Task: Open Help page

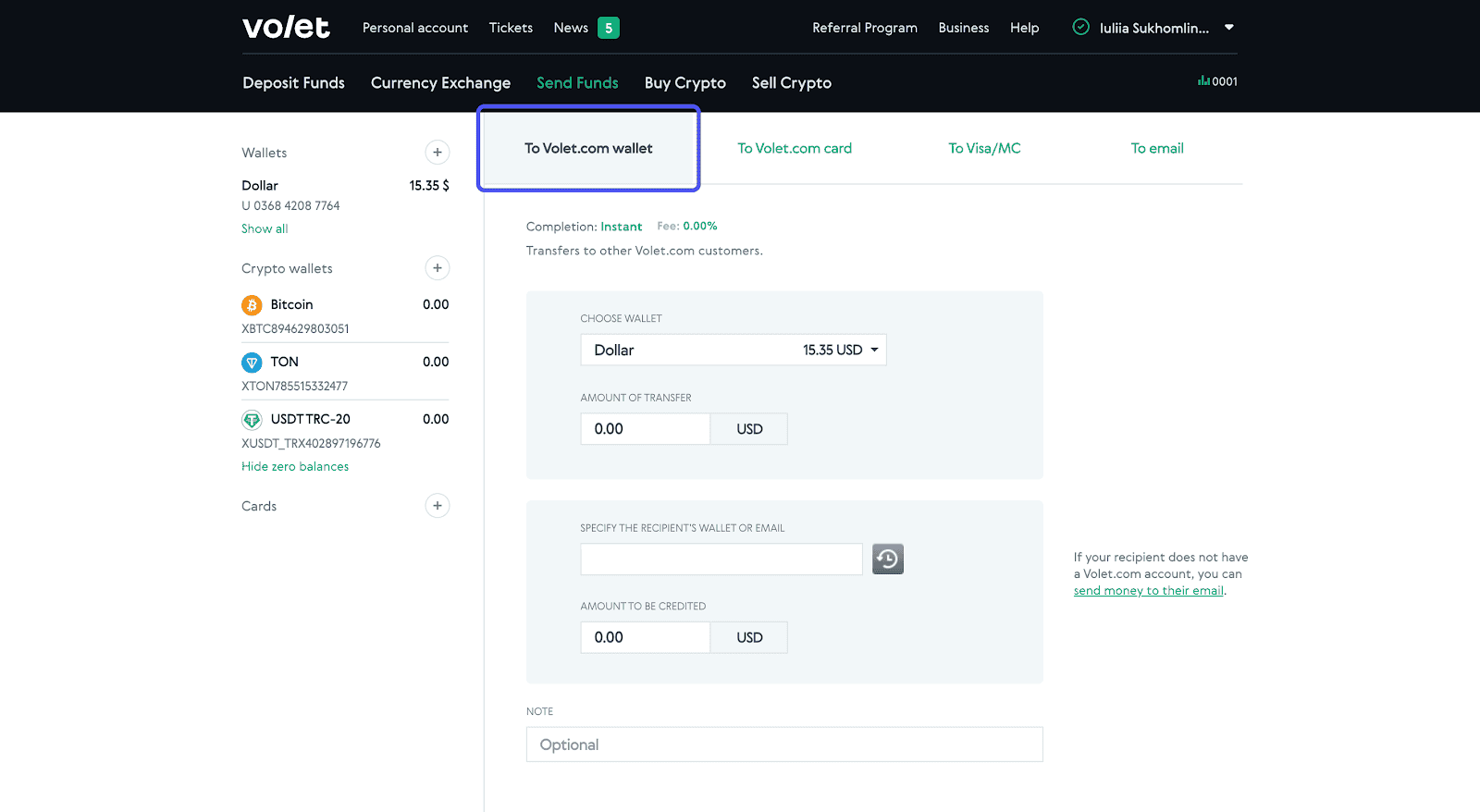Action: [x=1025, y=28]
